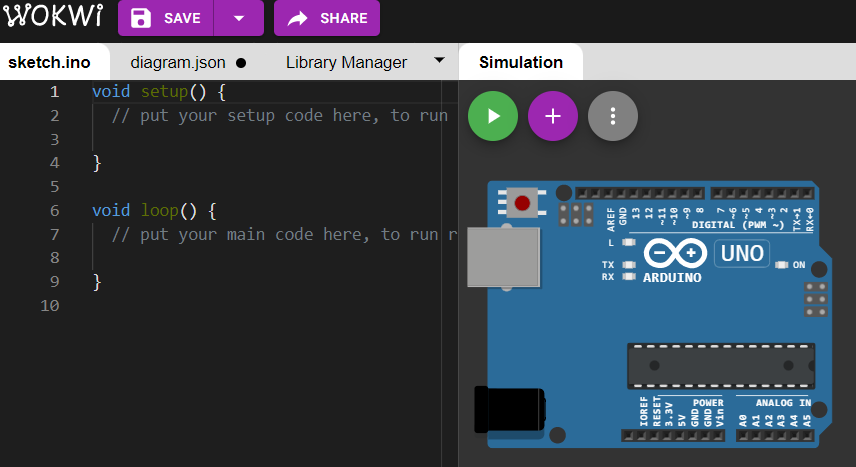Share the project
Screen dimensions: 856x467
pos(326,18)
